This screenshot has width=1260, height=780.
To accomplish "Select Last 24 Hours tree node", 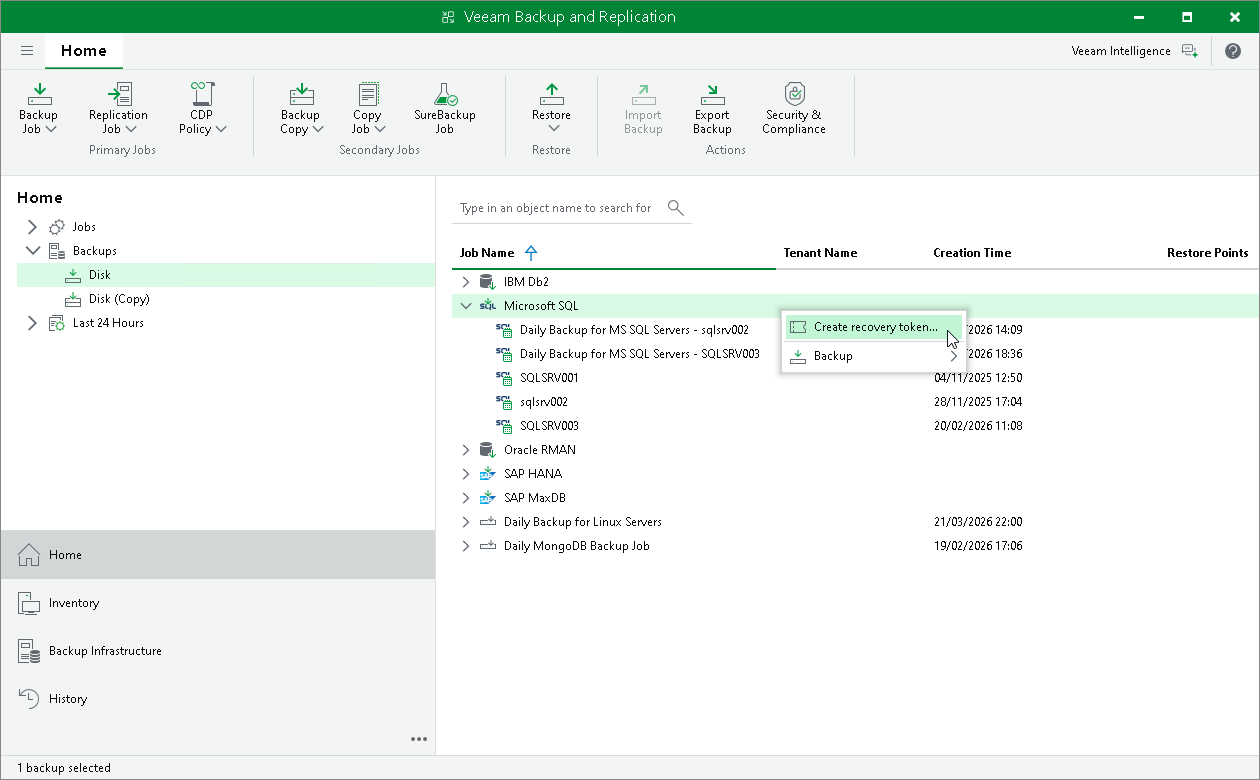I will click(x=108, y=323).
